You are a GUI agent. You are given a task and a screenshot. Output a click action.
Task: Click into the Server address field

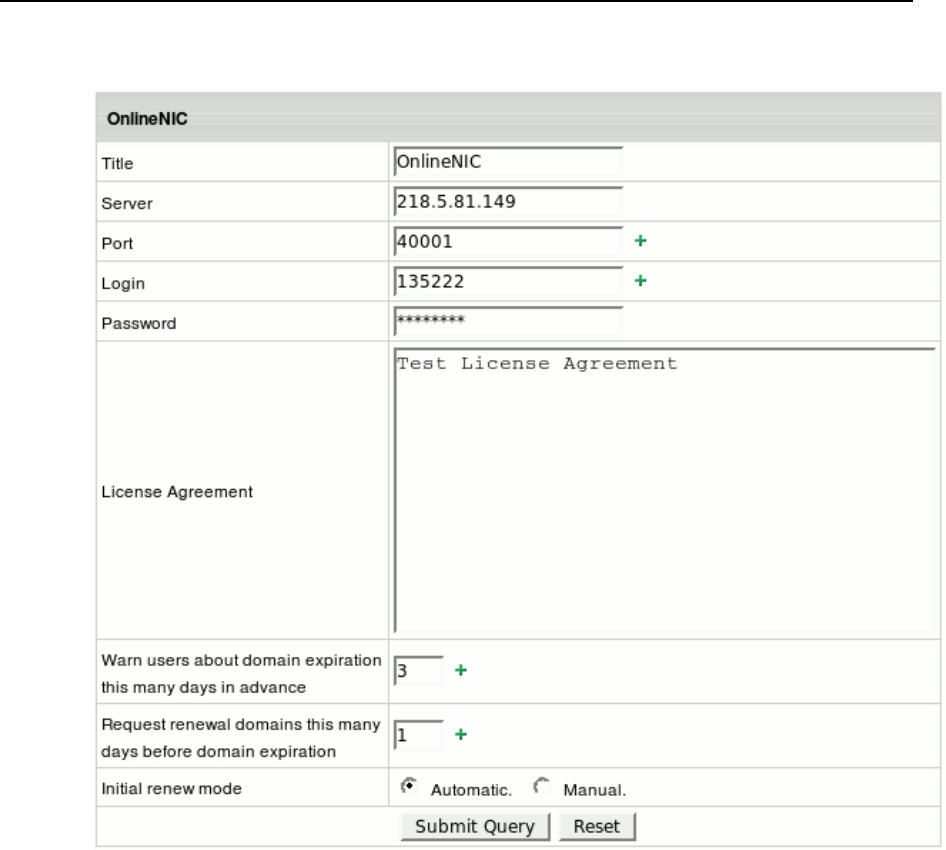(x=508, y=201)
